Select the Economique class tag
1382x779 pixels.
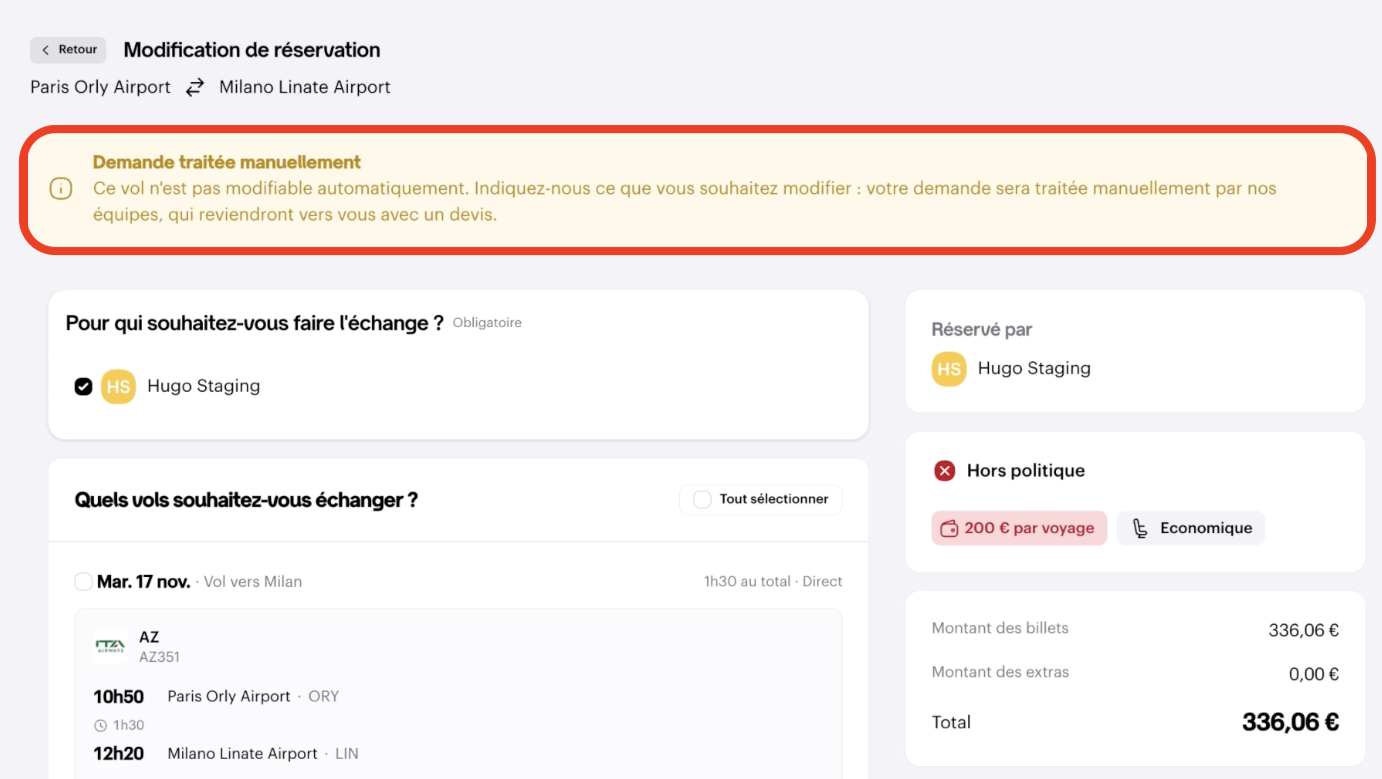click(x=1191, y=528)
